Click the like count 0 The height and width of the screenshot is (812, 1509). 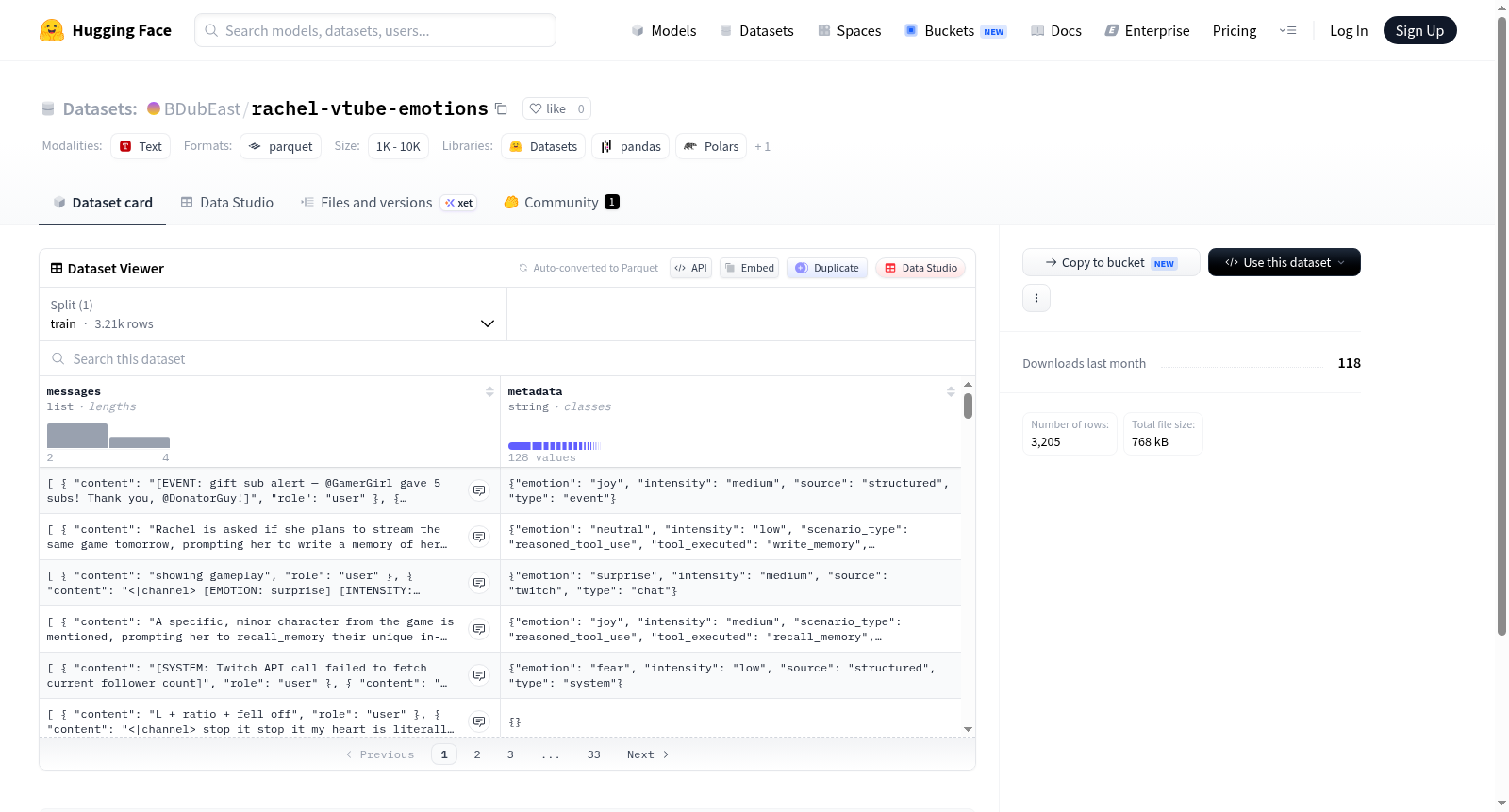point(581,108)
